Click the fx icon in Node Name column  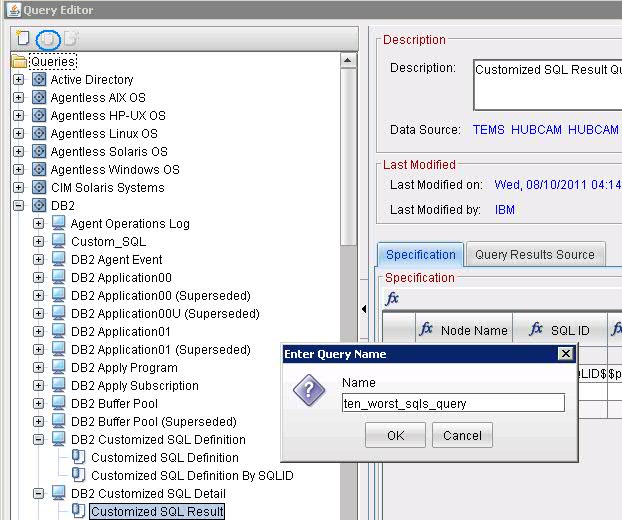pyautogui.click(x=426, y=329)
